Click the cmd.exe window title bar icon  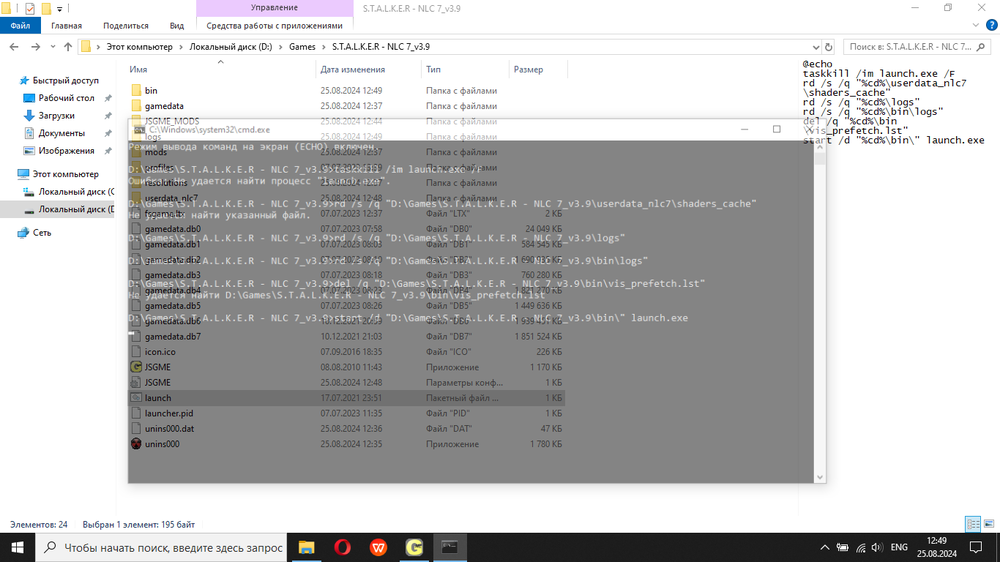pyautogui.click(x=139, y=129)
